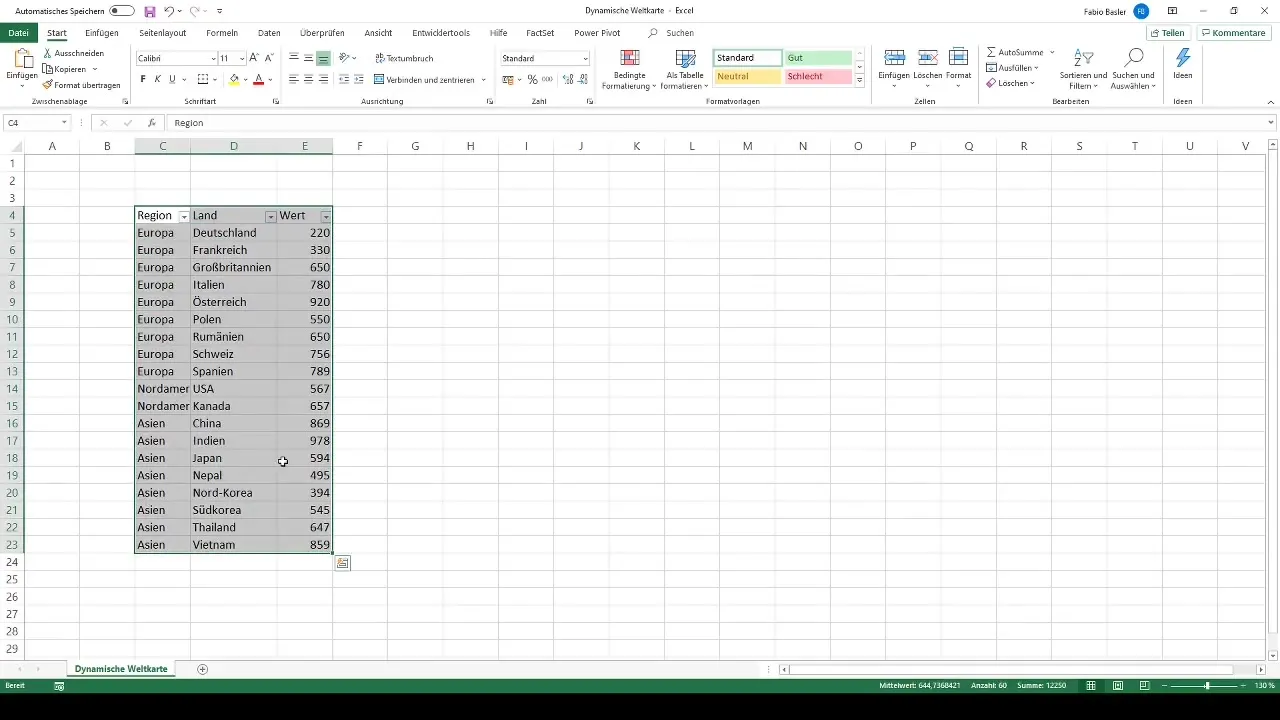This screenshot has width=1280, height=720.
Task: Click Einfügen cells icon
Action: click(x=895, y=57)
